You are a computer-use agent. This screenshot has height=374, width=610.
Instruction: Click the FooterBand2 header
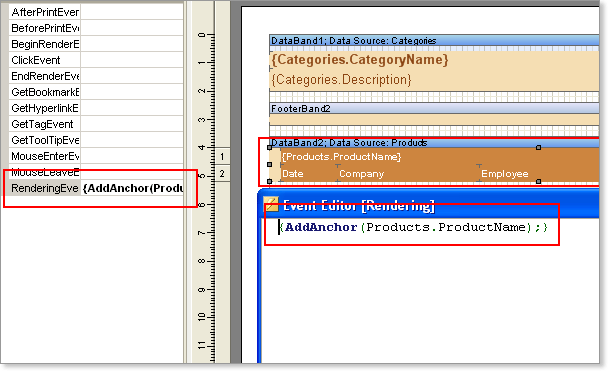(434, 108)
